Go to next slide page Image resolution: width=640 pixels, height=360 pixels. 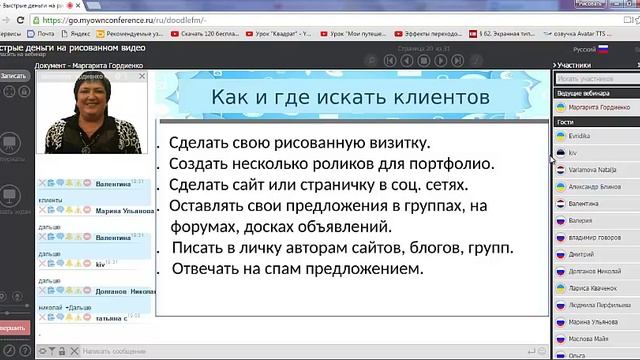tap(440, 60)
